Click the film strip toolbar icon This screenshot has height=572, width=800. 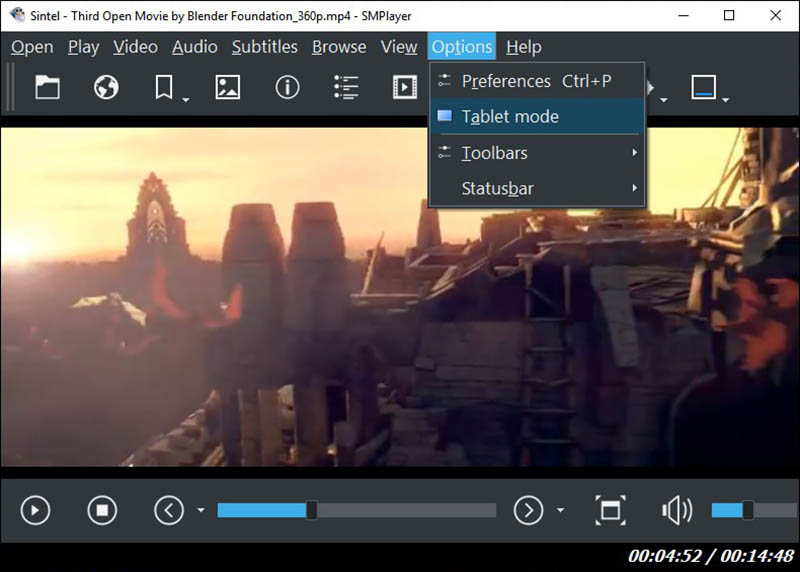[404, 88]
